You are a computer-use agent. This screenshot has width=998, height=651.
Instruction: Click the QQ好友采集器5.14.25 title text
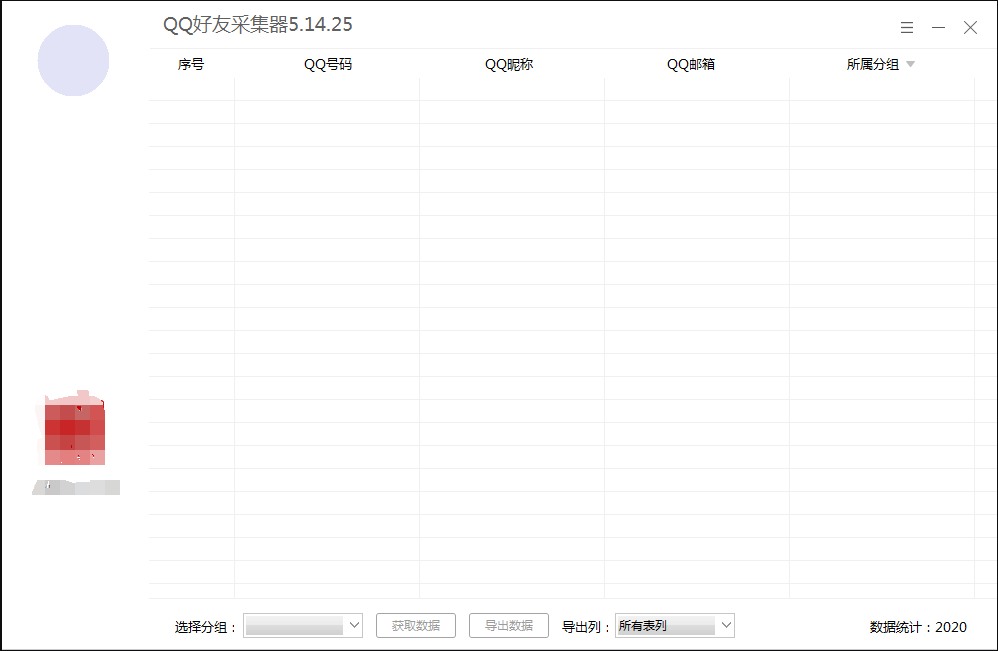point(258,24)
